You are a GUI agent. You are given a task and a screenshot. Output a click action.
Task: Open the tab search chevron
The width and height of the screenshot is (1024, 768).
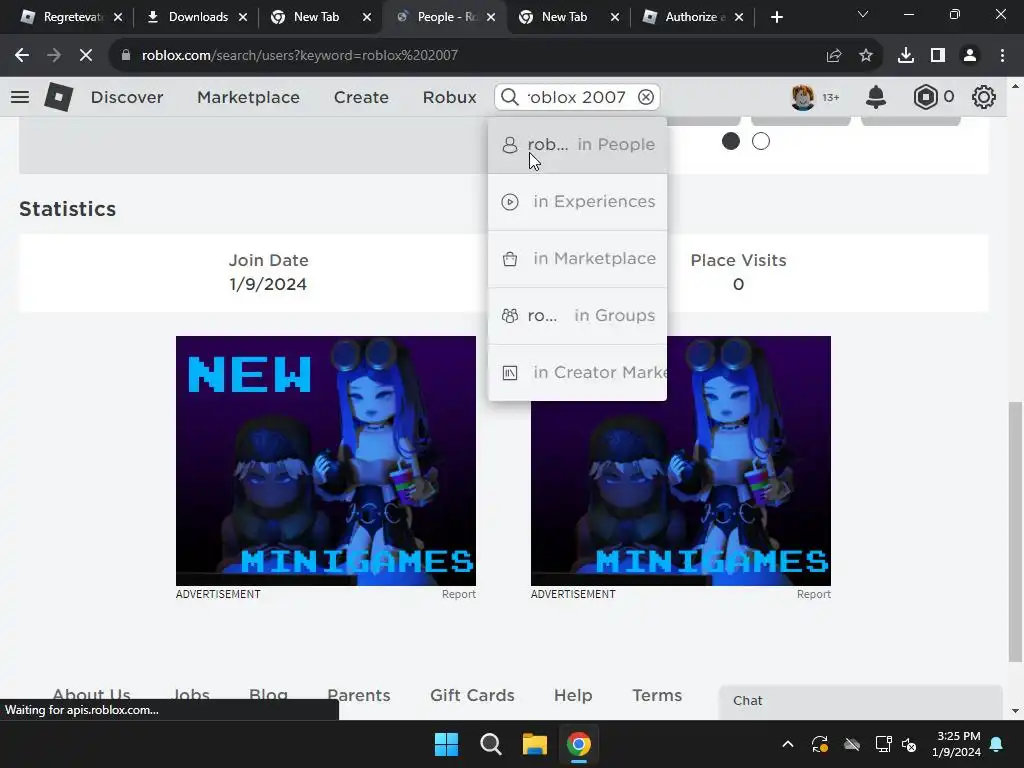863,14
